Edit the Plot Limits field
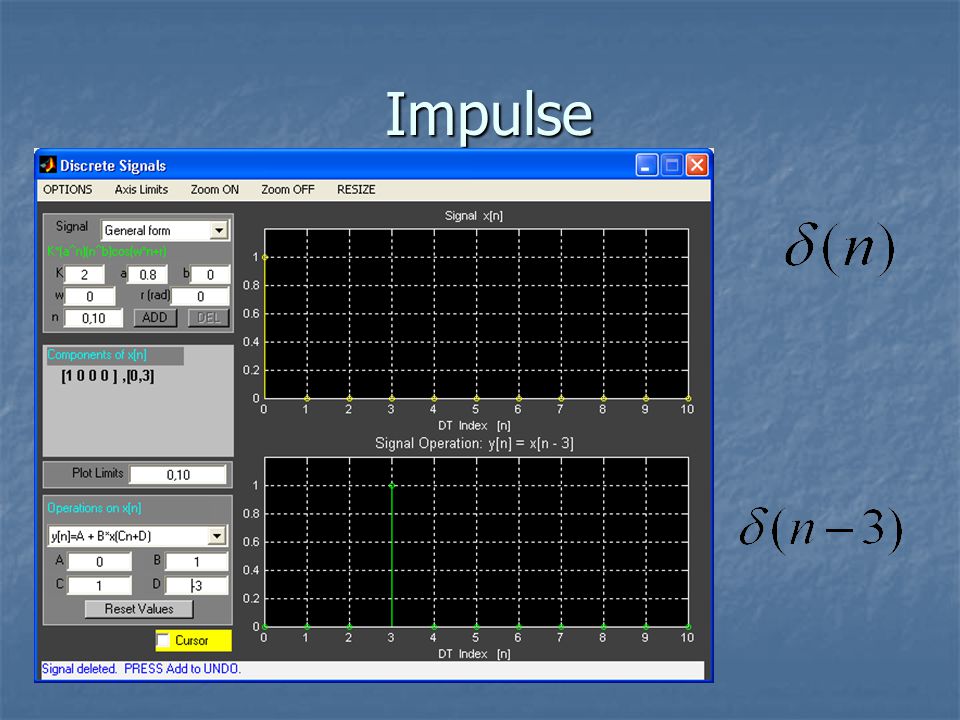The image size is (960, 720). 178,474
